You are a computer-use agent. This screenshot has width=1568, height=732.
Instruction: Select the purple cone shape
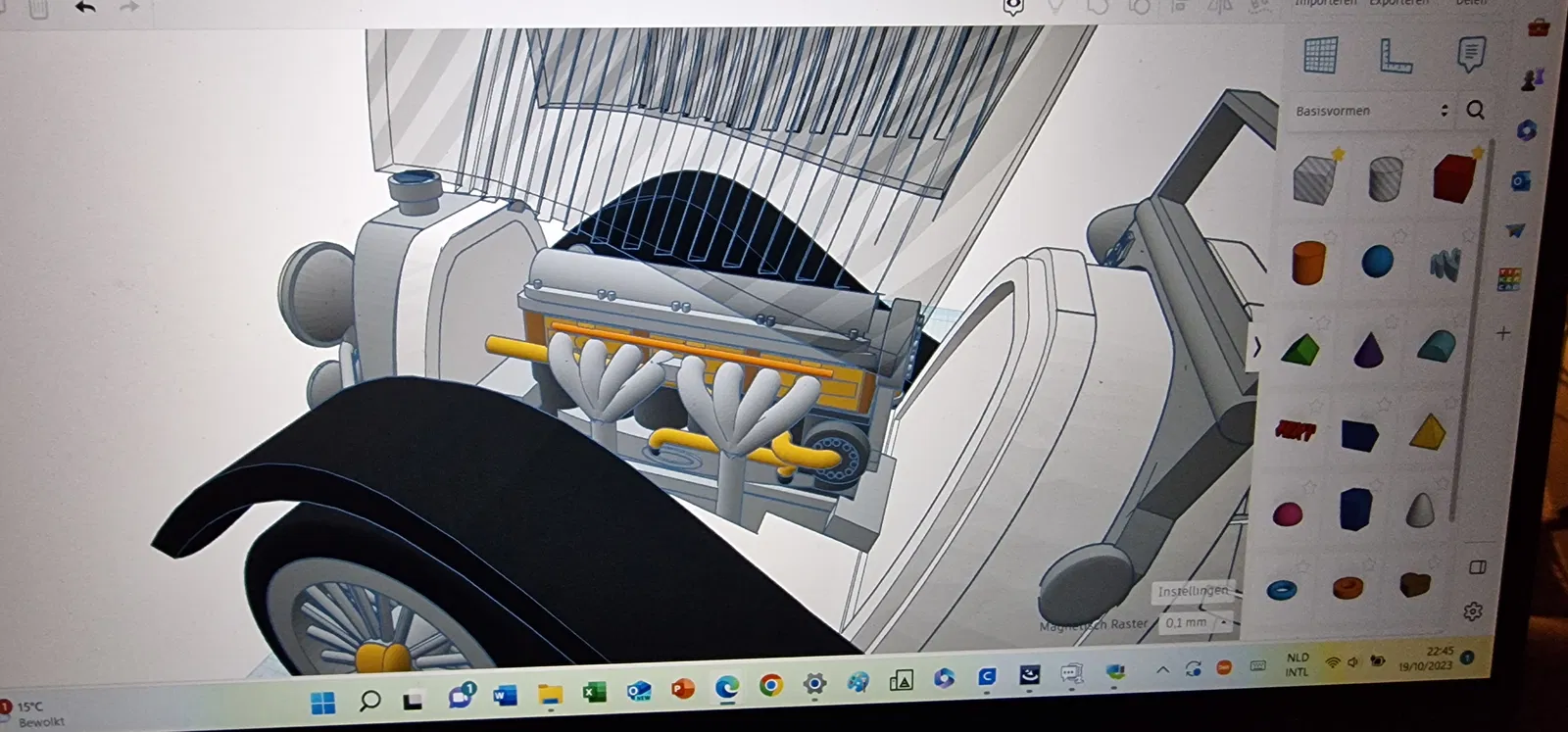(1368, 349)
